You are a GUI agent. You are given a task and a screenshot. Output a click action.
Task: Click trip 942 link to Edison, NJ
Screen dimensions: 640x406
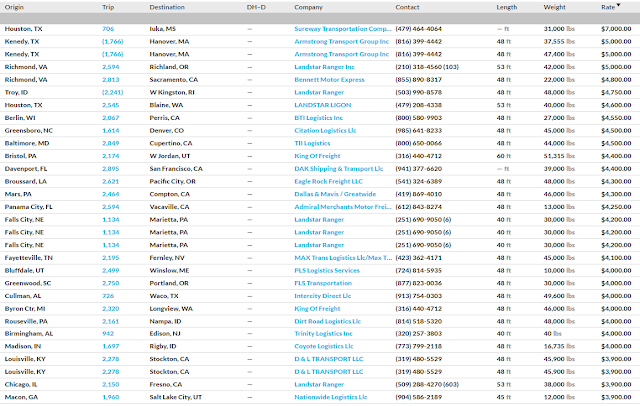[108, 333]
